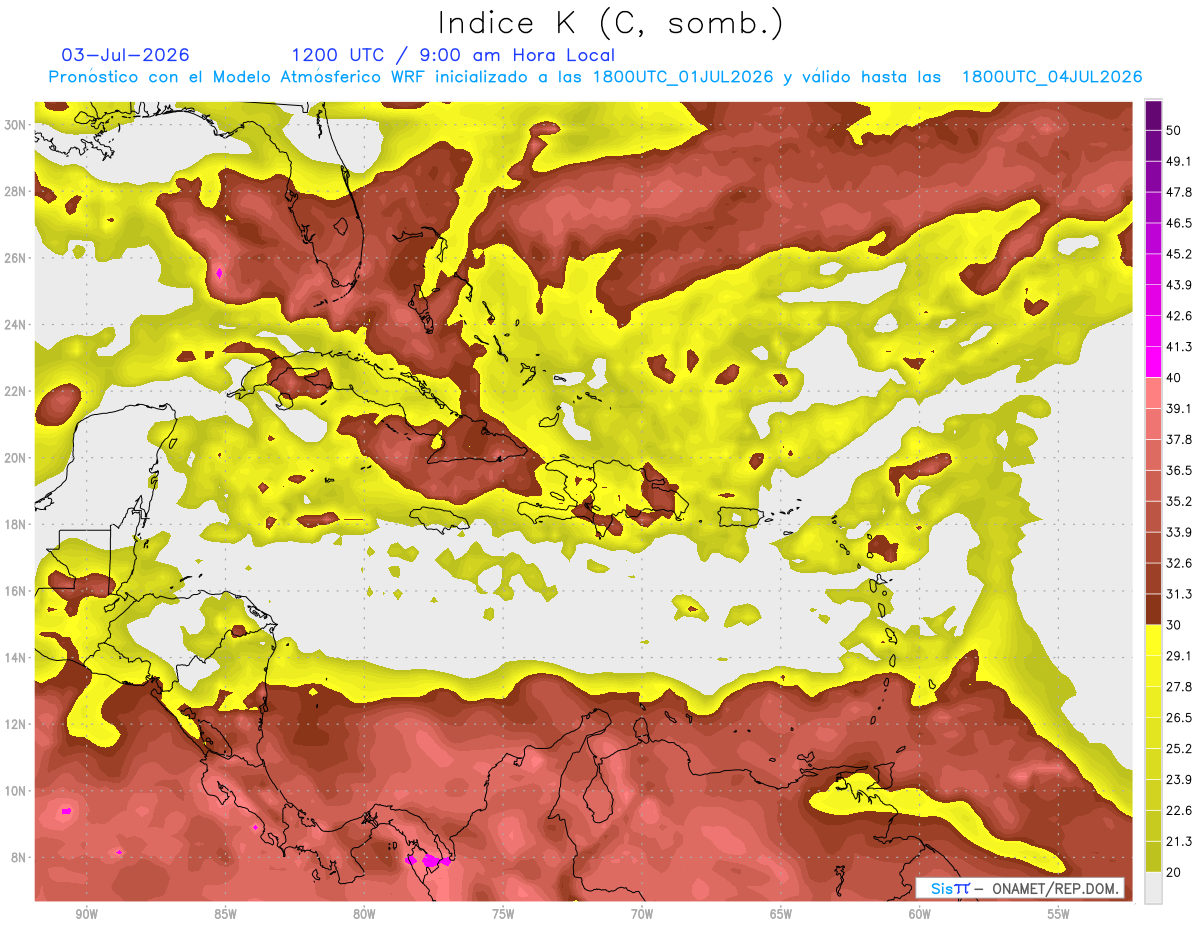The image size is (1200, 927).
Task: Click the colorbar value 42.6
Action: [x=1179, y=316]
